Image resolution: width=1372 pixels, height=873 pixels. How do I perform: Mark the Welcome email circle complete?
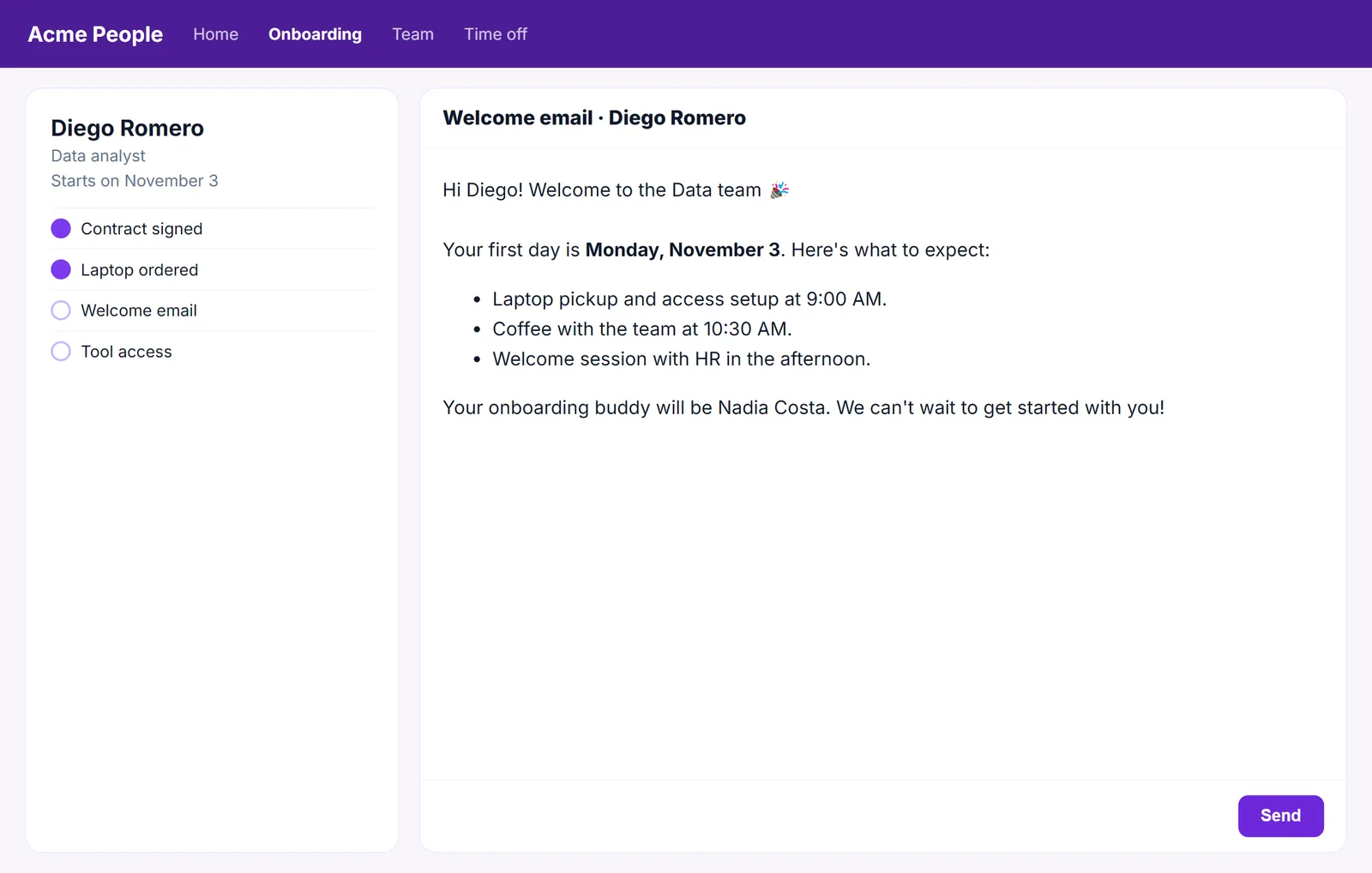point(61,310)
